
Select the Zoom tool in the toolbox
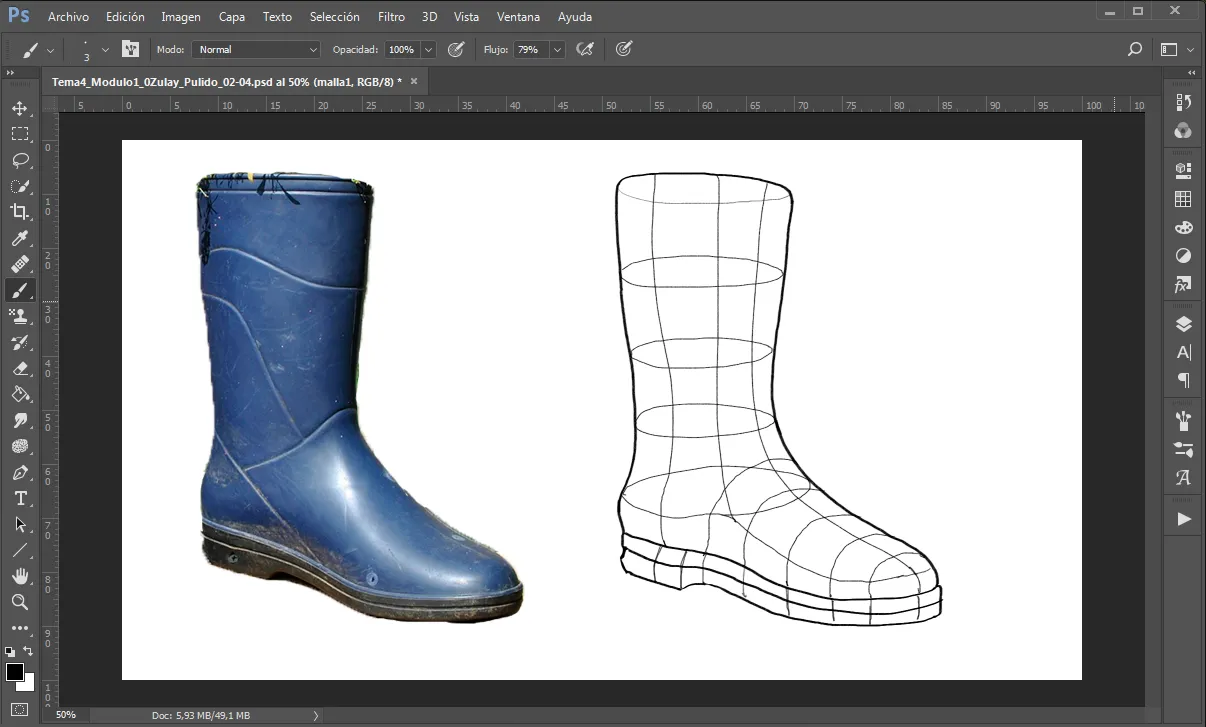[20, 602]
